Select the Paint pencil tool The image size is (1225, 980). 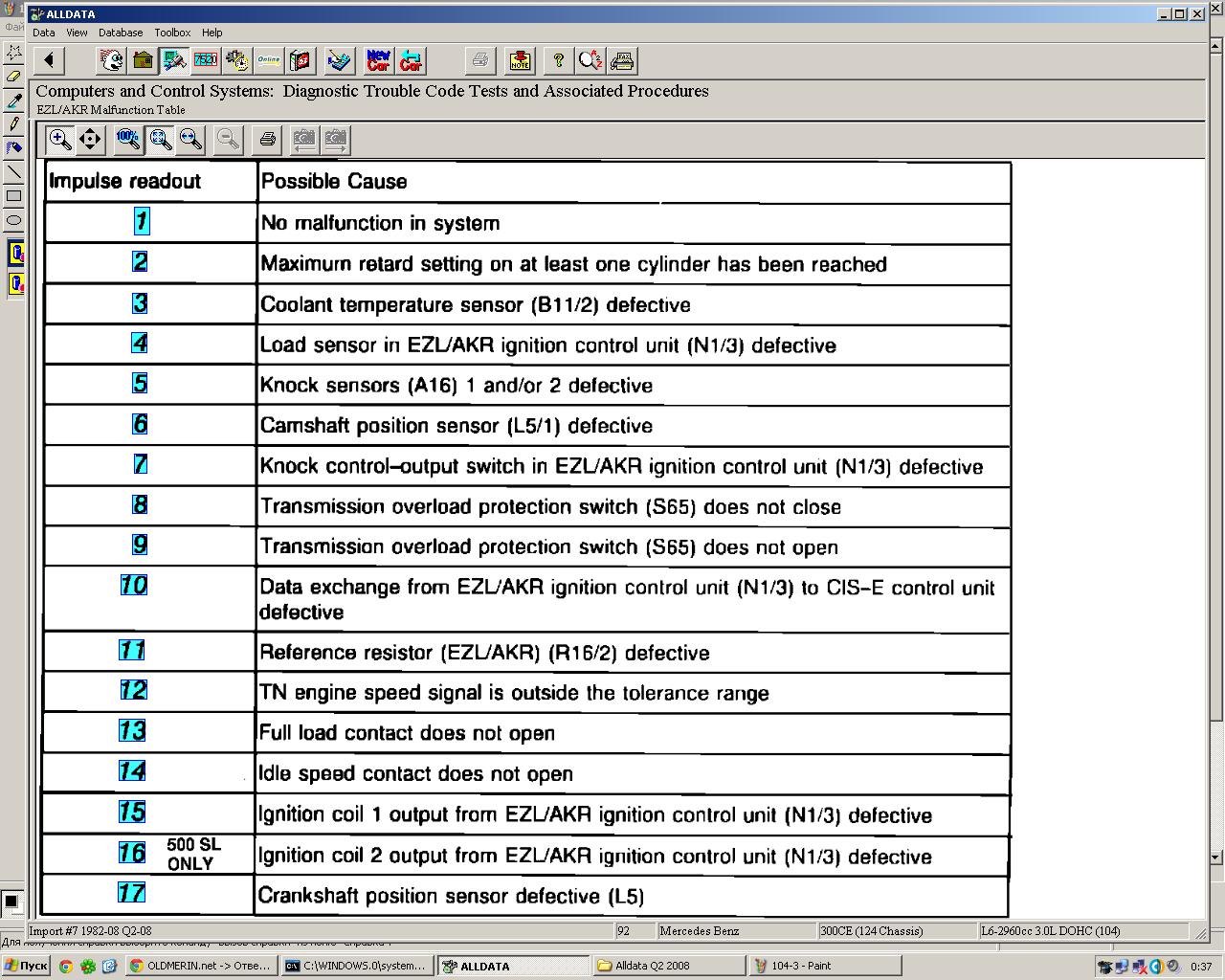click(13, 124)
